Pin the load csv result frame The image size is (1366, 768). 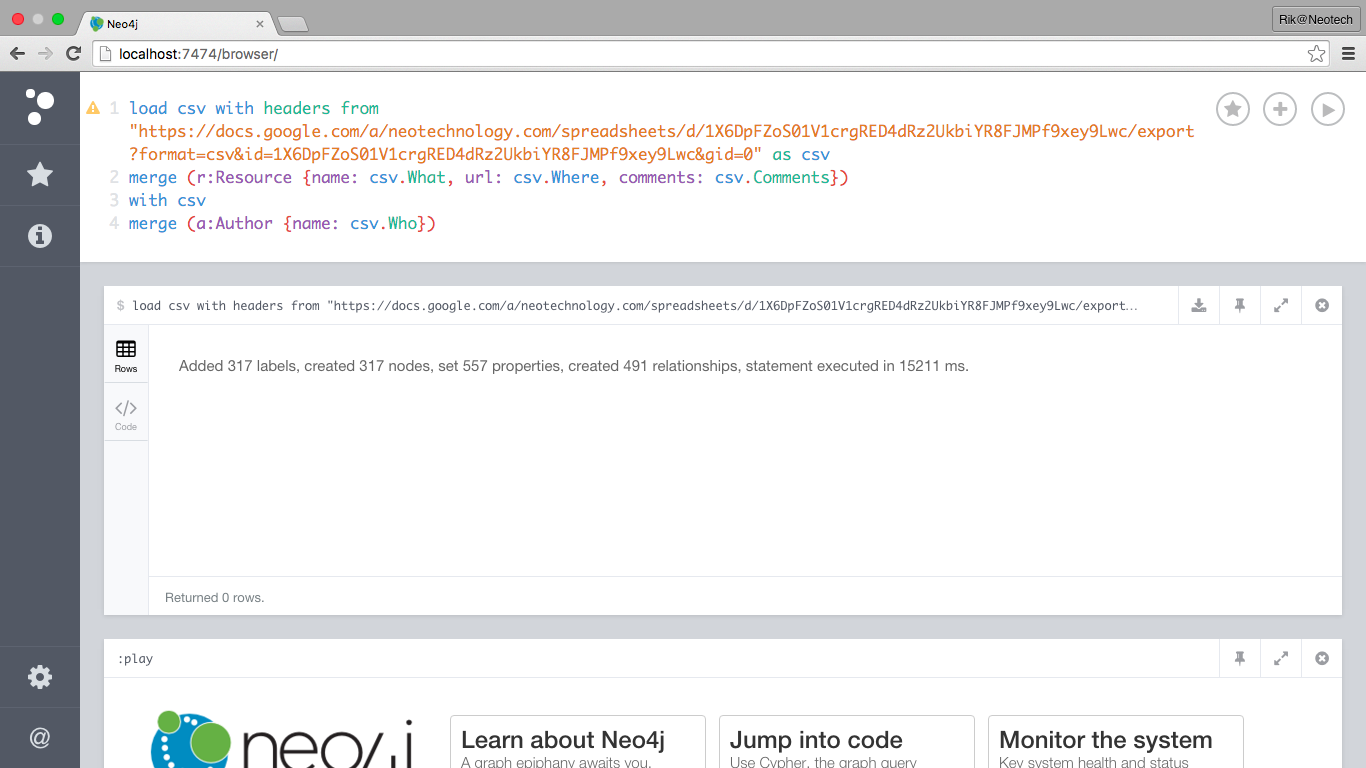click(x=1240, y=306)
